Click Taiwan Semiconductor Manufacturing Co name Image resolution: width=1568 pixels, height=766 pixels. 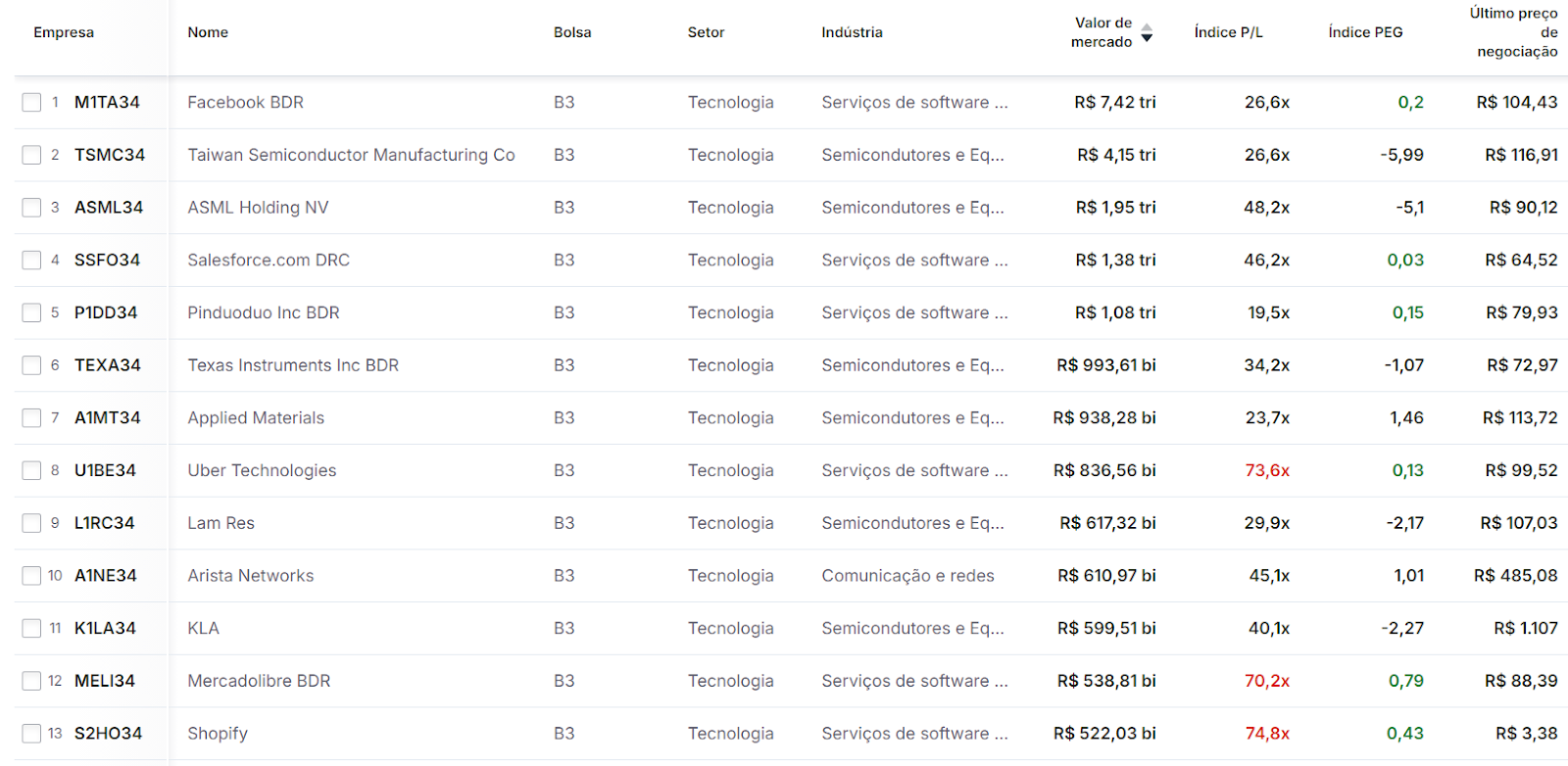351,155
